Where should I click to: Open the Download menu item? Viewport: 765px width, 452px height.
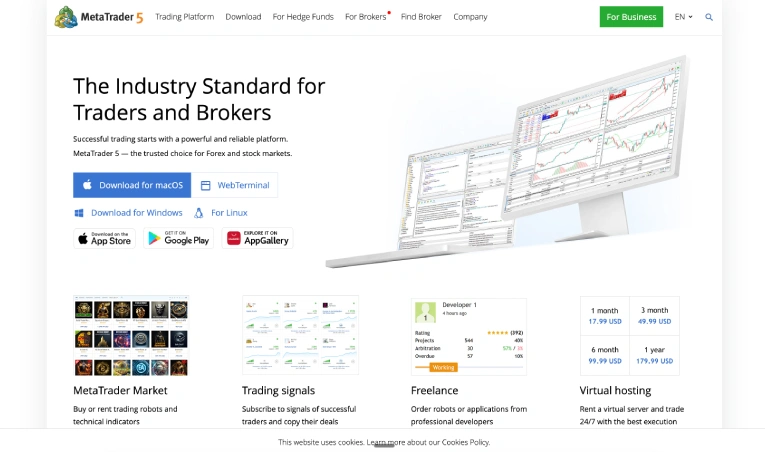(x=243, y=17)
